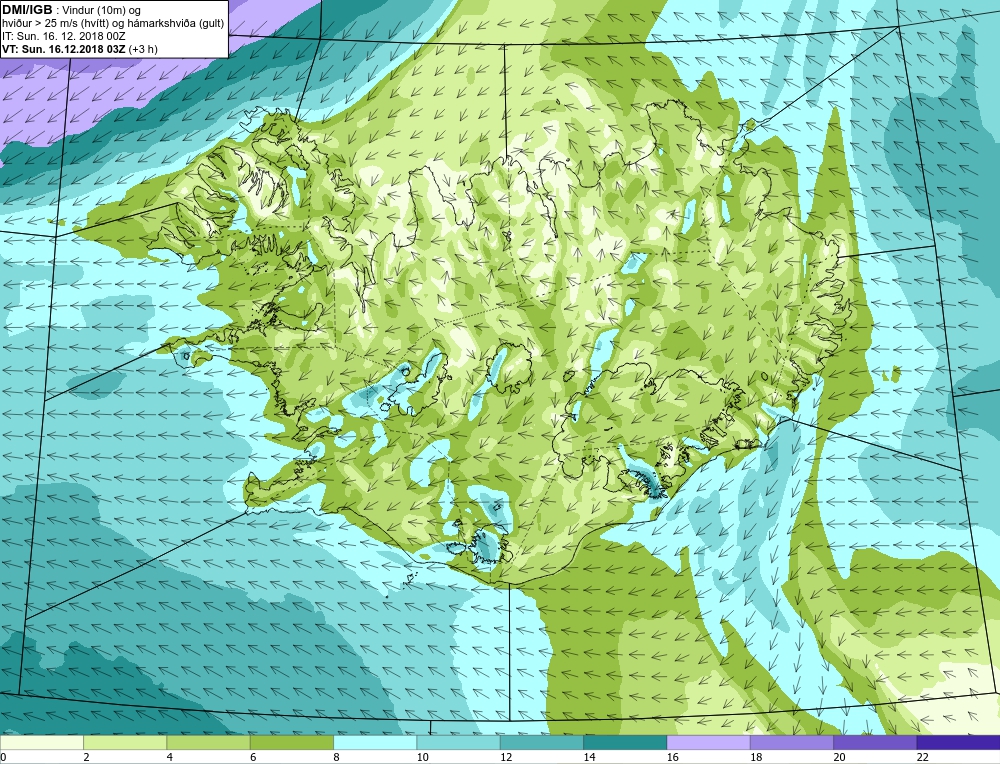This screenshot has height=764, width=1000.
Task: Click the 14–16 m/s dark teal legend swatch
Action: (x=625, y=742)
